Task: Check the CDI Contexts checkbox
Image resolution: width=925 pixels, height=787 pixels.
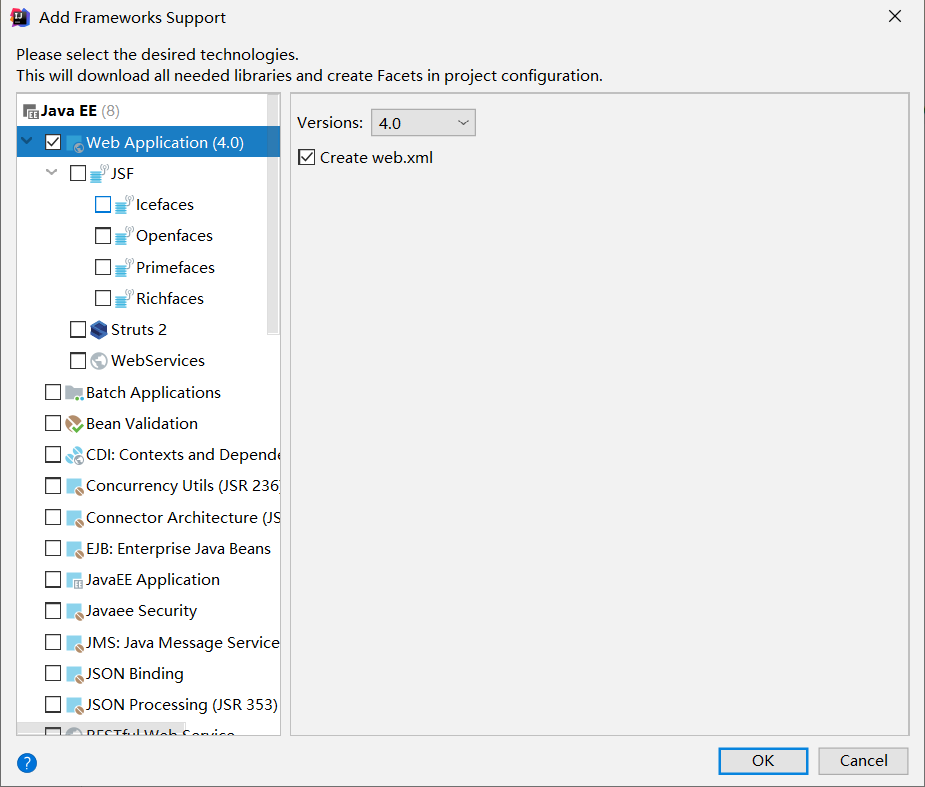Action: 53,454
